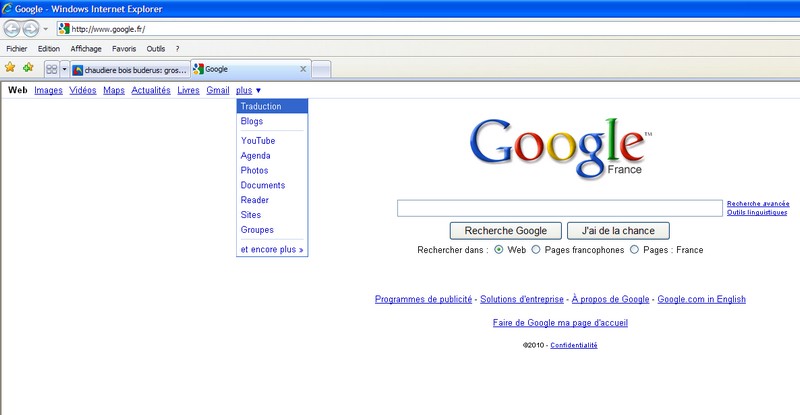Image resolution: width=800 pixels, height=415 pixels.
Task: Click the Google France logo
Action: point(560,148)
